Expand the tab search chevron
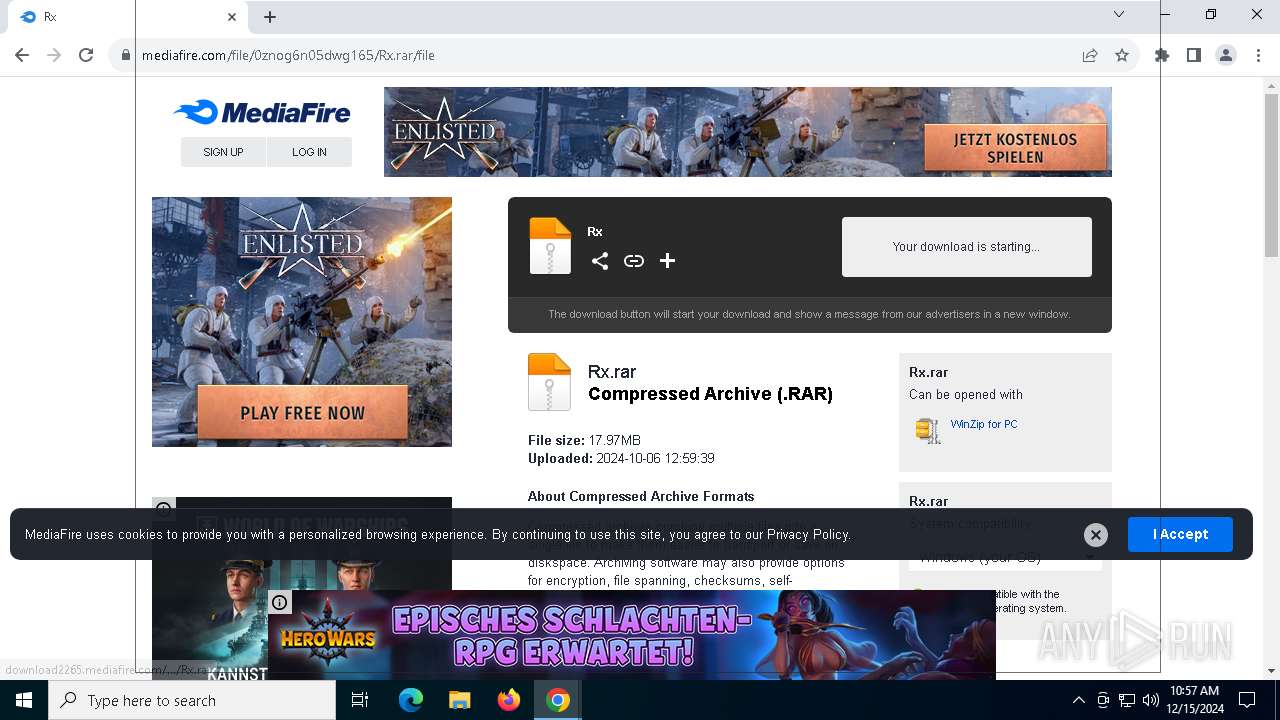This screenshot has width=1280, height=720. [x=1119, y=14]
